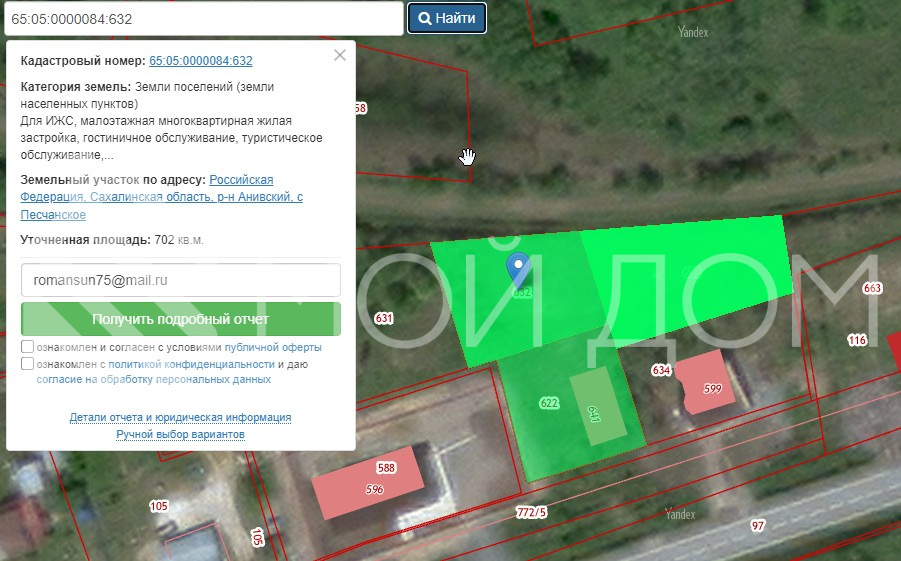Click the Найти search button
Screen dimensions: 901x561
click(447, 18)
